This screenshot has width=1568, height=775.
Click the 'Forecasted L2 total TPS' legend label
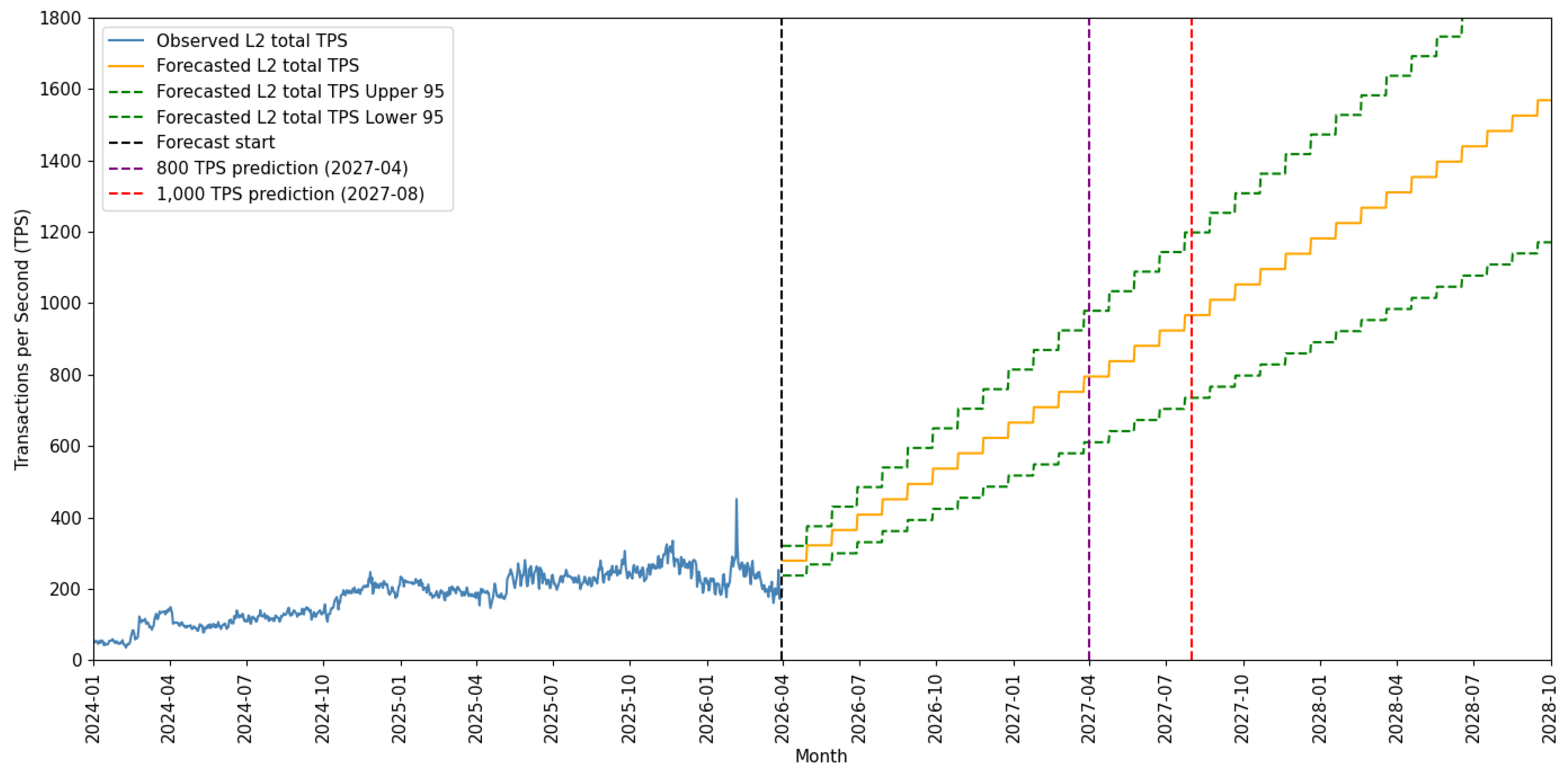point(257,66)
